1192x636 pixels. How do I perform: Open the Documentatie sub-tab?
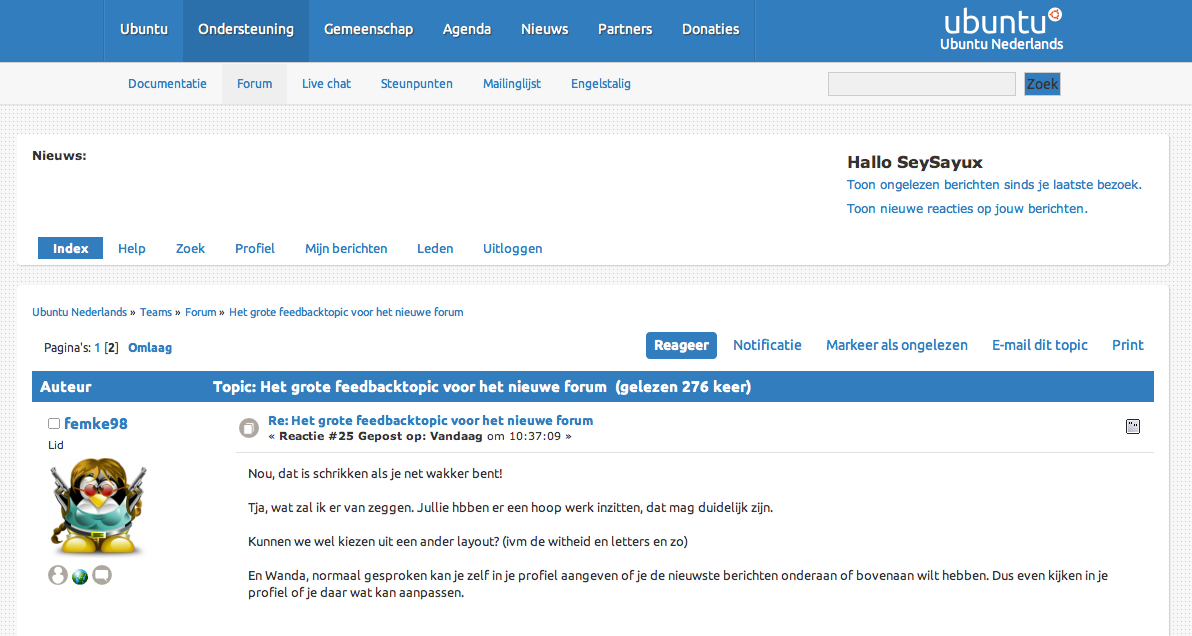coord(167,84)
